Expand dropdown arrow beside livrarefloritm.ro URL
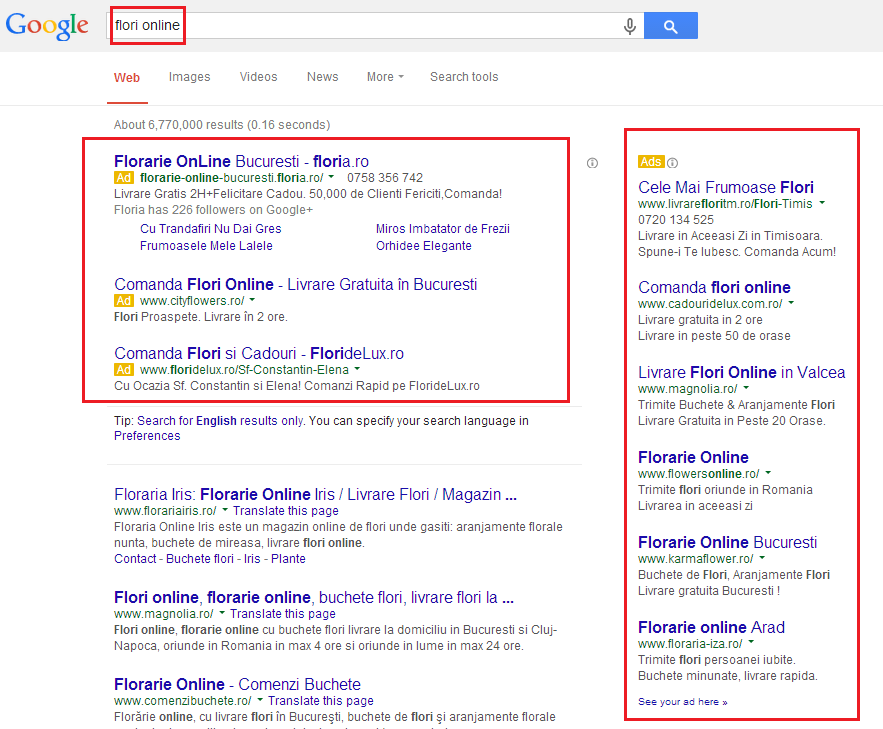 (x=822, y=203)
